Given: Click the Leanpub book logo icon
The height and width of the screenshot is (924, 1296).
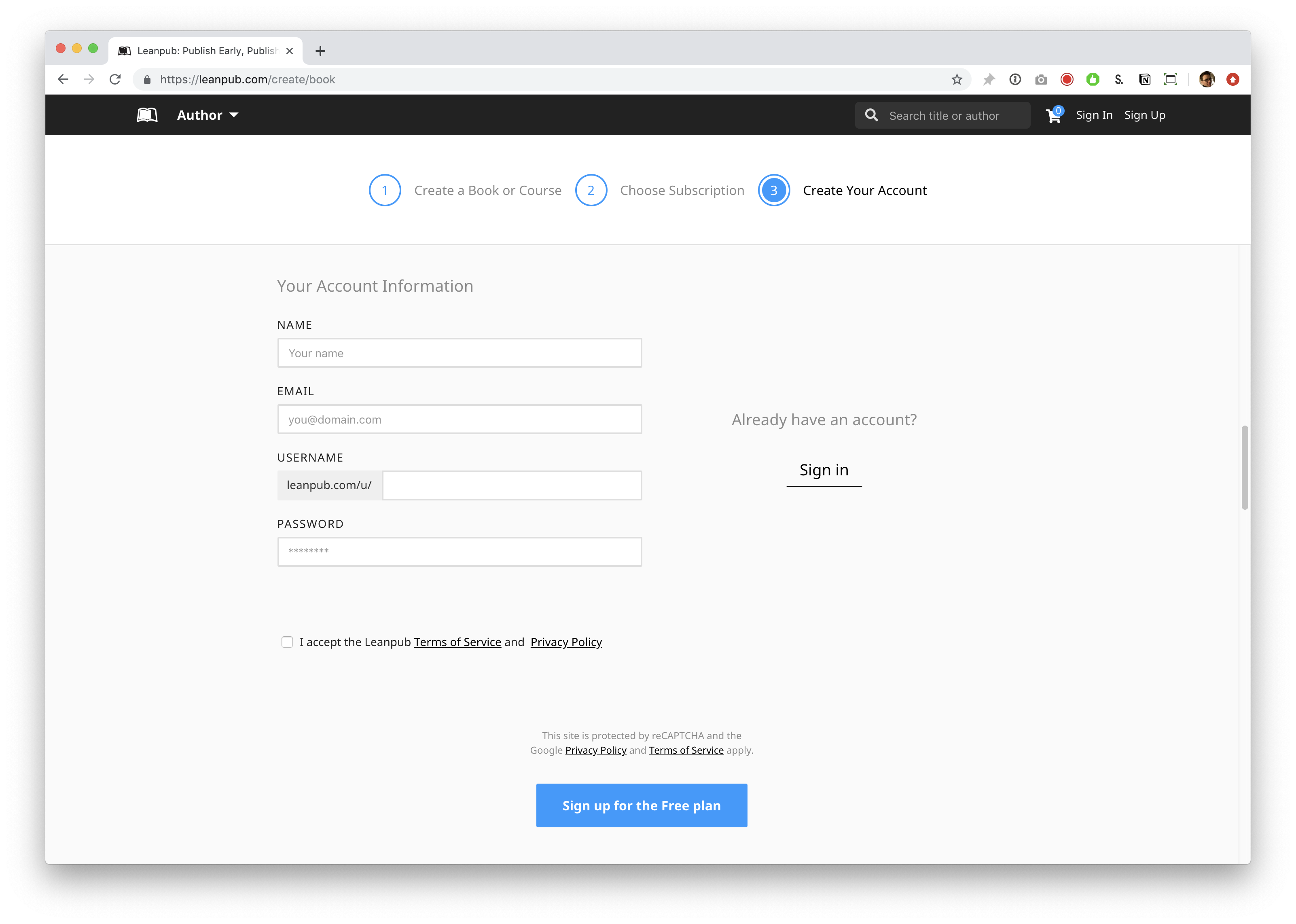Looking at the screenshot, I should coord(147,115).
